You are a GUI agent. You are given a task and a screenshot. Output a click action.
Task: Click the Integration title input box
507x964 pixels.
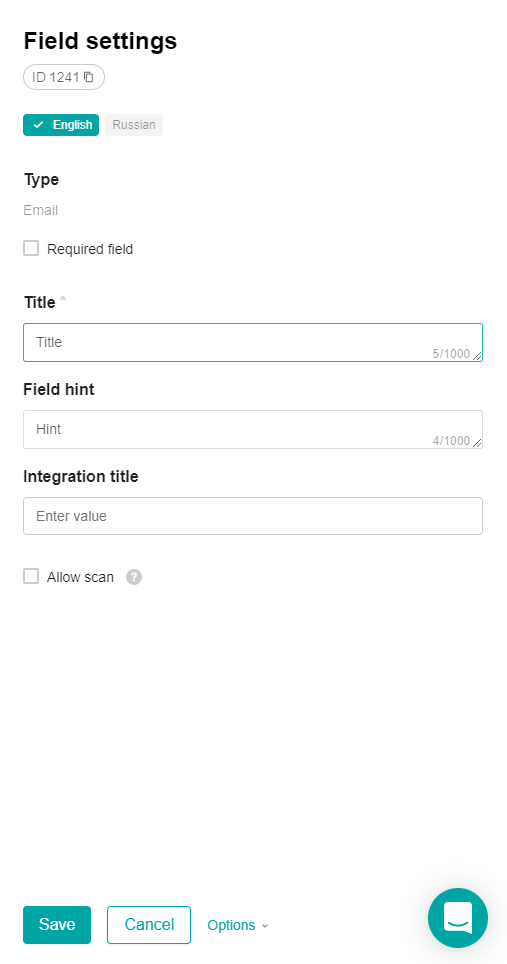pyautogui.click(x=253, y=516)
